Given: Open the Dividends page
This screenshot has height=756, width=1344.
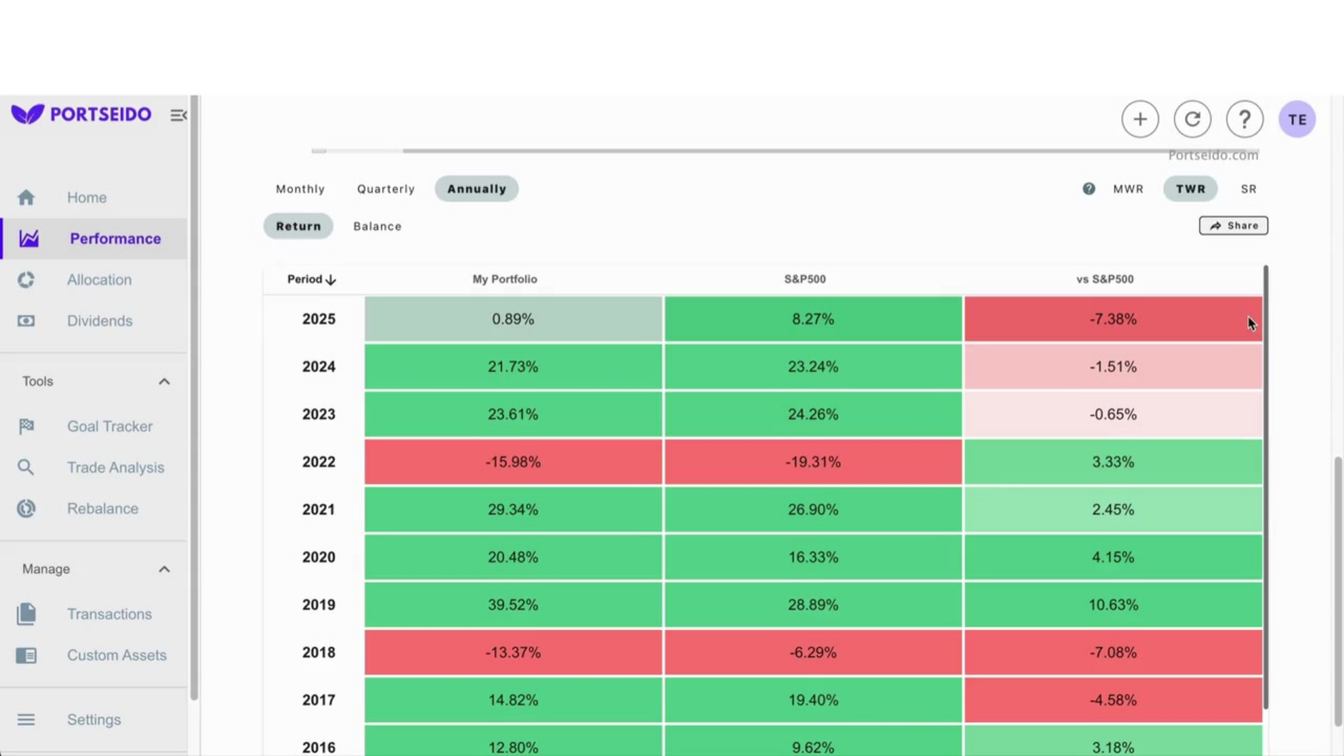Looking at the screenshot, I should point(99,320).
